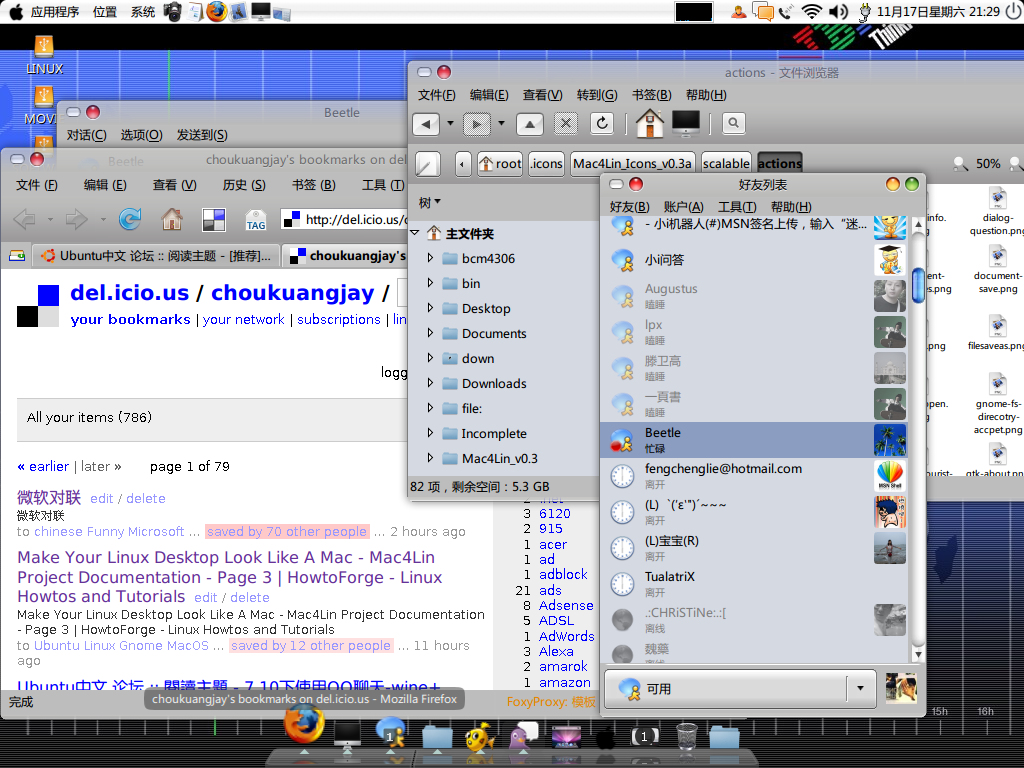Open the 书签(B) menu in file browser
Image resolution: width=1024 pixels, height=768 pixels.
[x=651, y=95]
